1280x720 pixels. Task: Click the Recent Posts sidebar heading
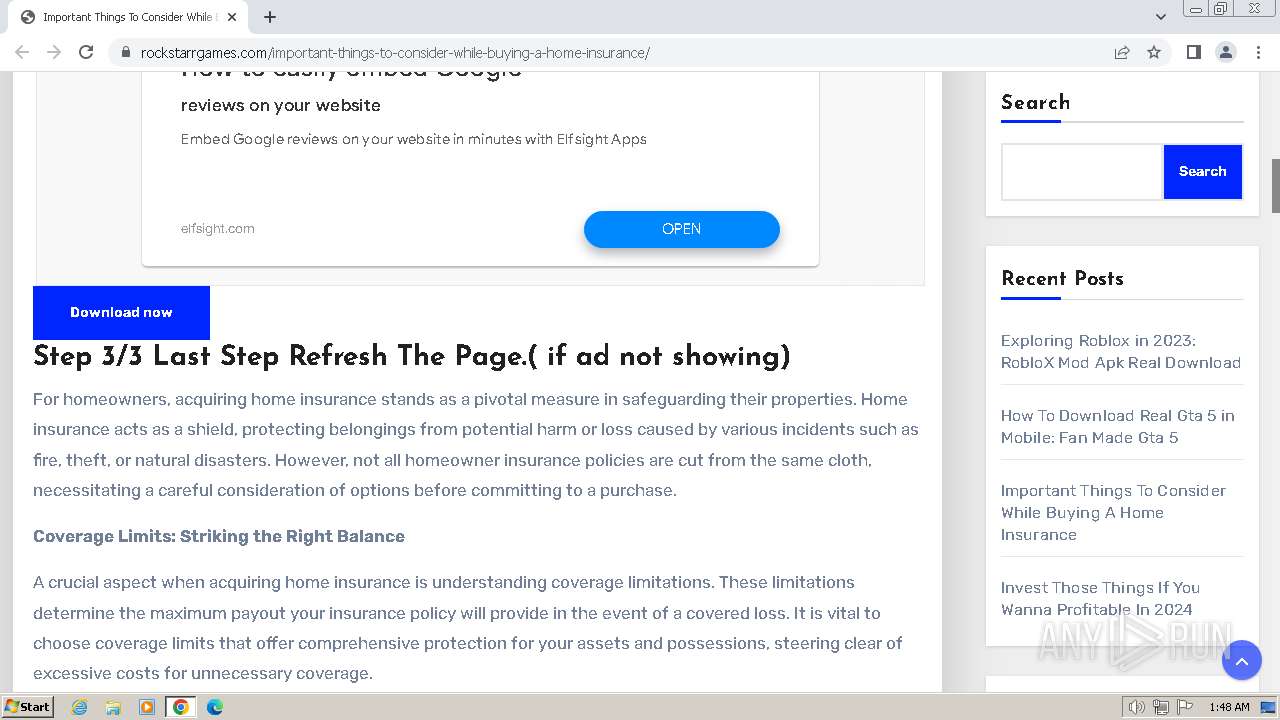[1062, 278]
